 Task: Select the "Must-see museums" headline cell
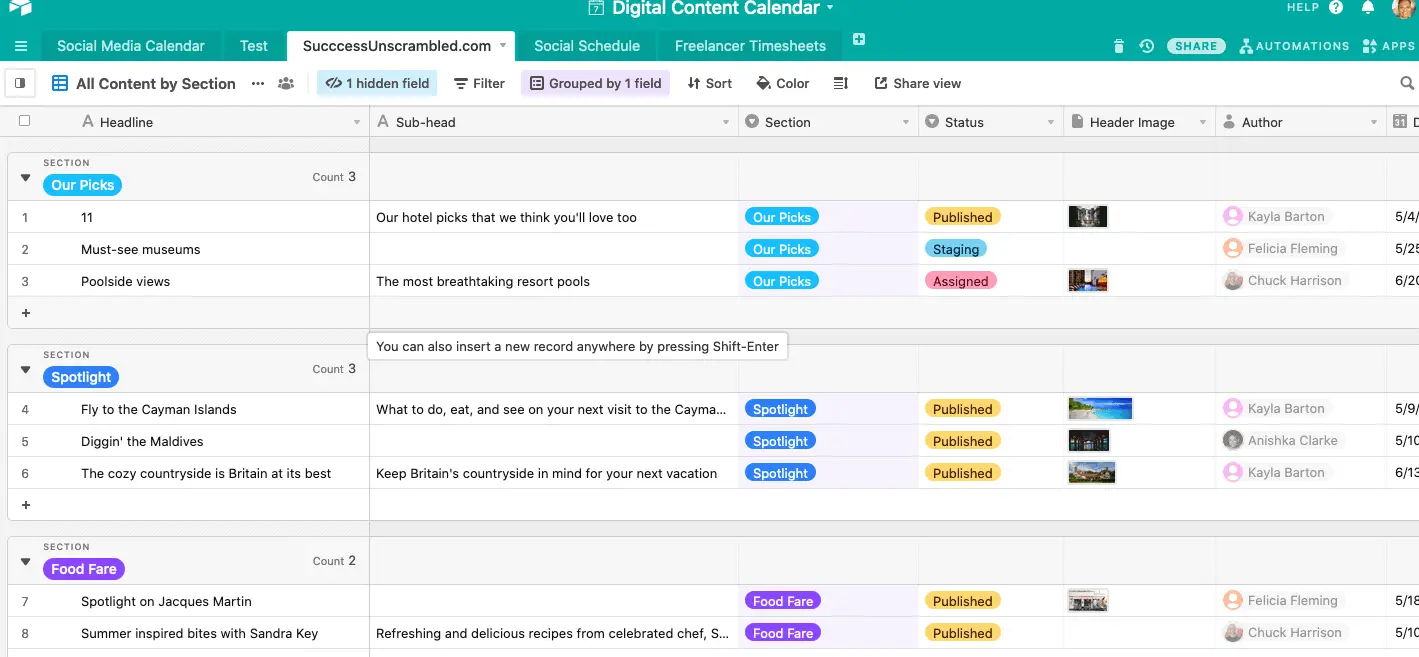pyautogui.click(x=141, y=250)
